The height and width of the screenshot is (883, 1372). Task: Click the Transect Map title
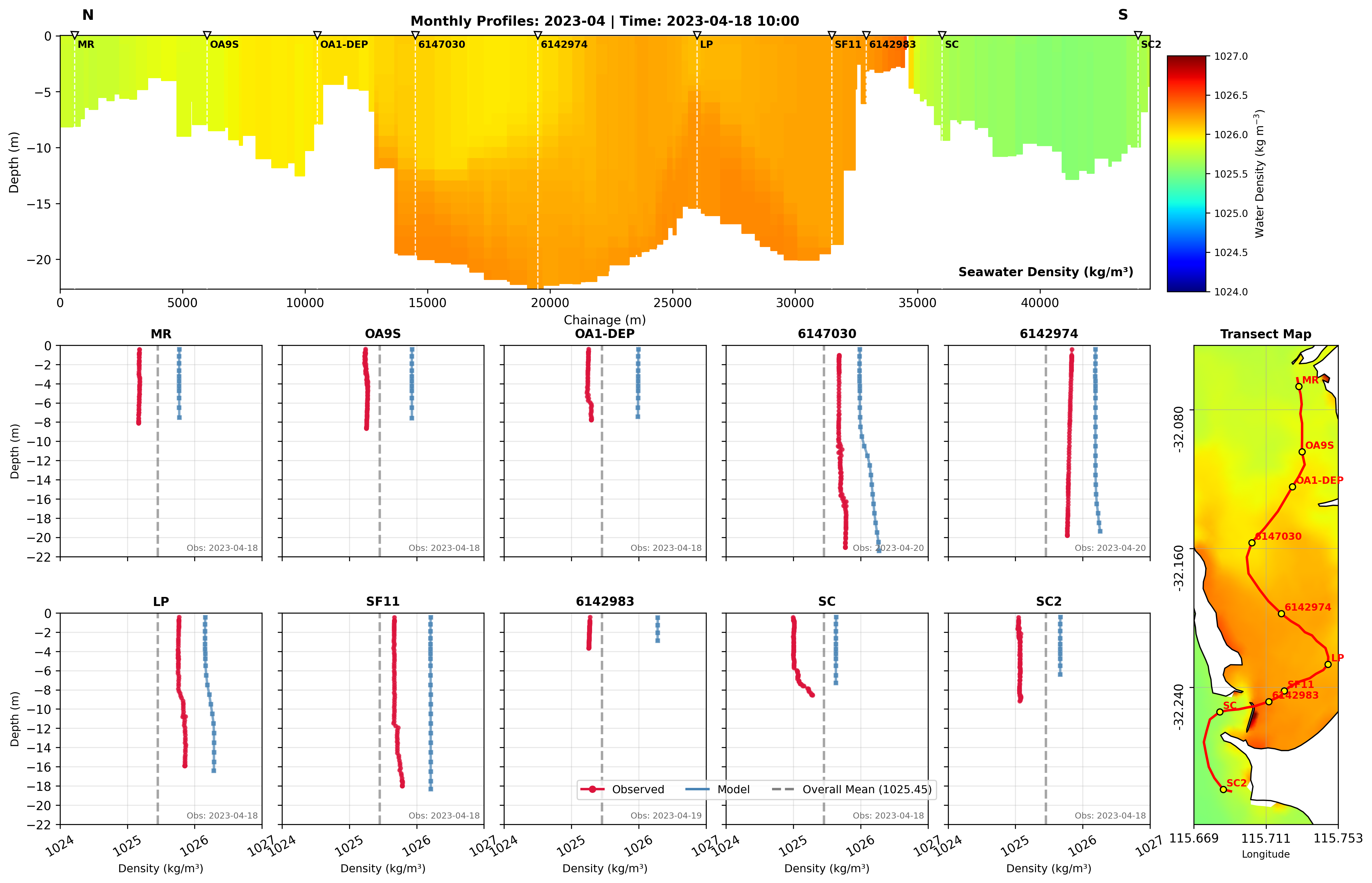click(1265, 334)
